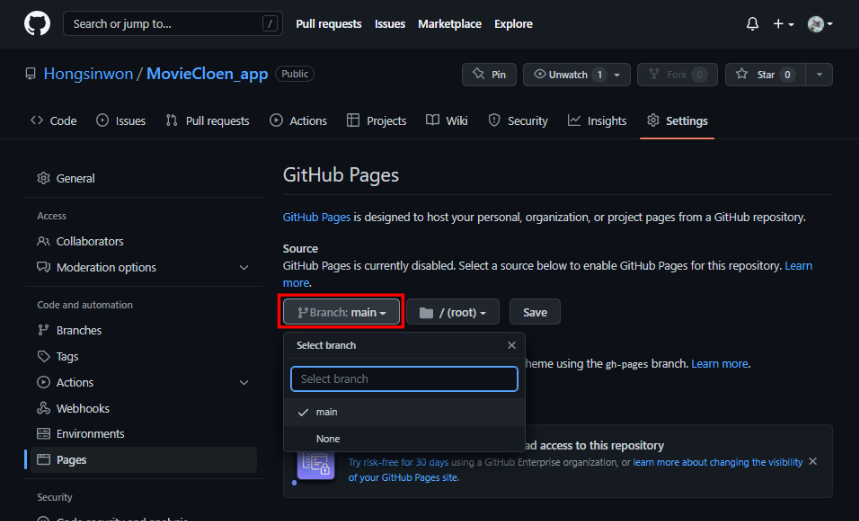
Task: Close the Select branch popup
Action: coord(512,345)
